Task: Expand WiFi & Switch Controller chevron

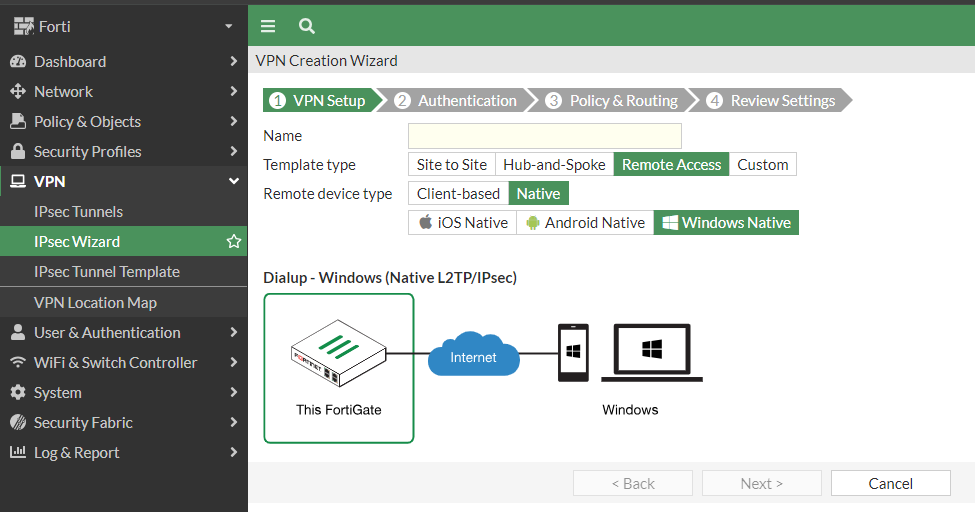Action: (234, 362)
